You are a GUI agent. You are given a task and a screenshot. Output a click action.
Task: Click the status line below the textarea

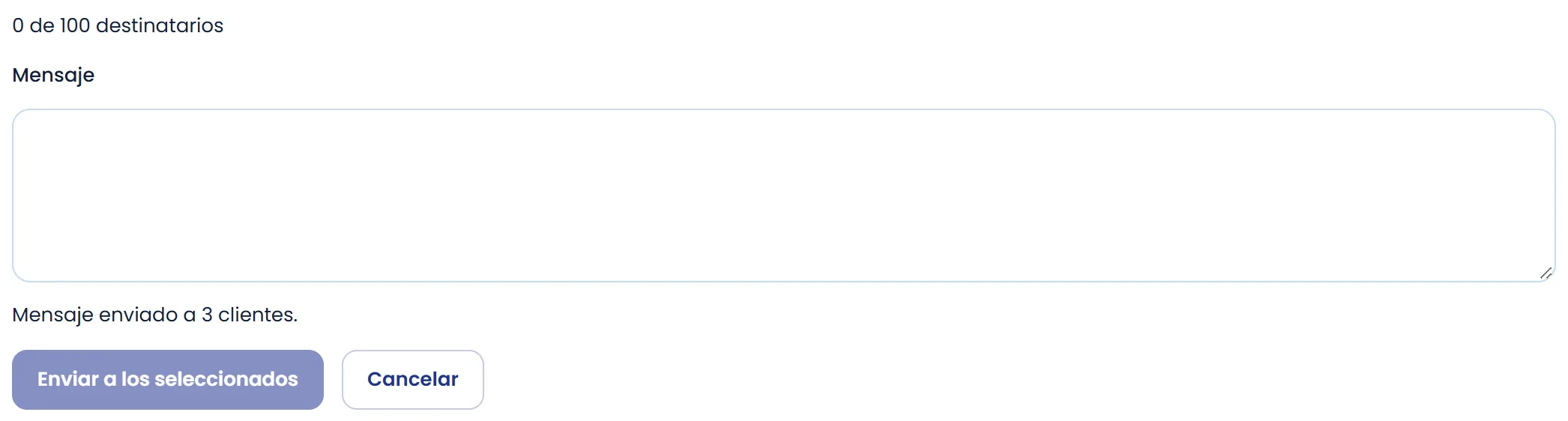tap(155, 315)
